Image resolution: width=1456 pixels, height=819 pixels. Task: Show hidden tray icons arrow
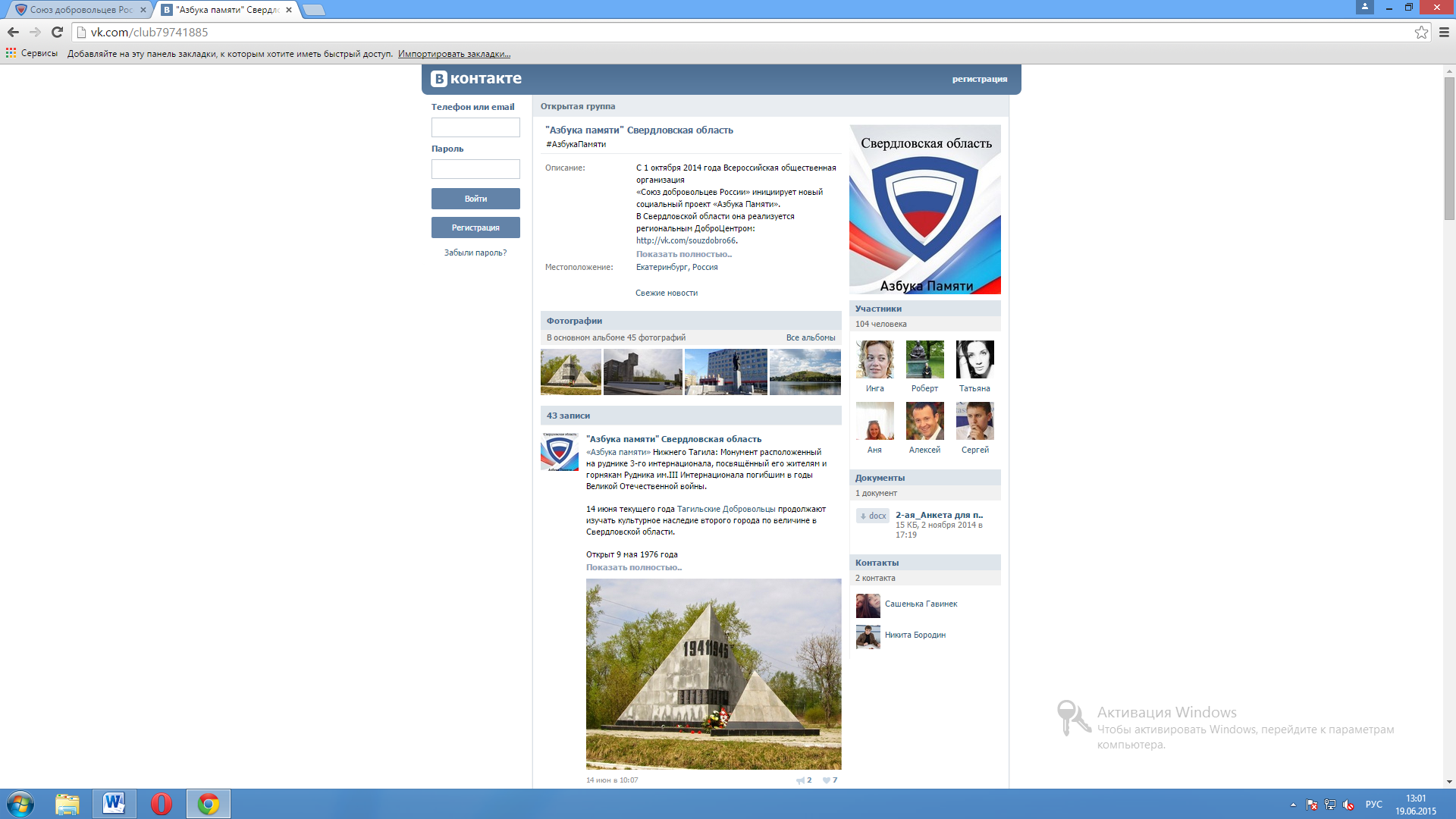pos(1293,805)
